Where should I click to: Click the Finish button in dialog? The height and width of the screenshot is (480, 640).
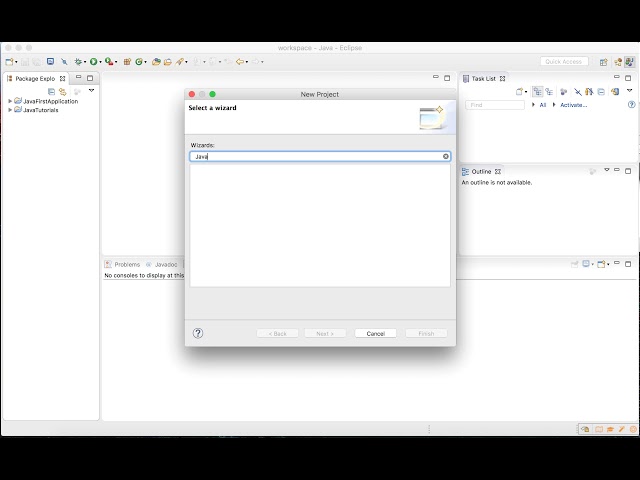426,333
